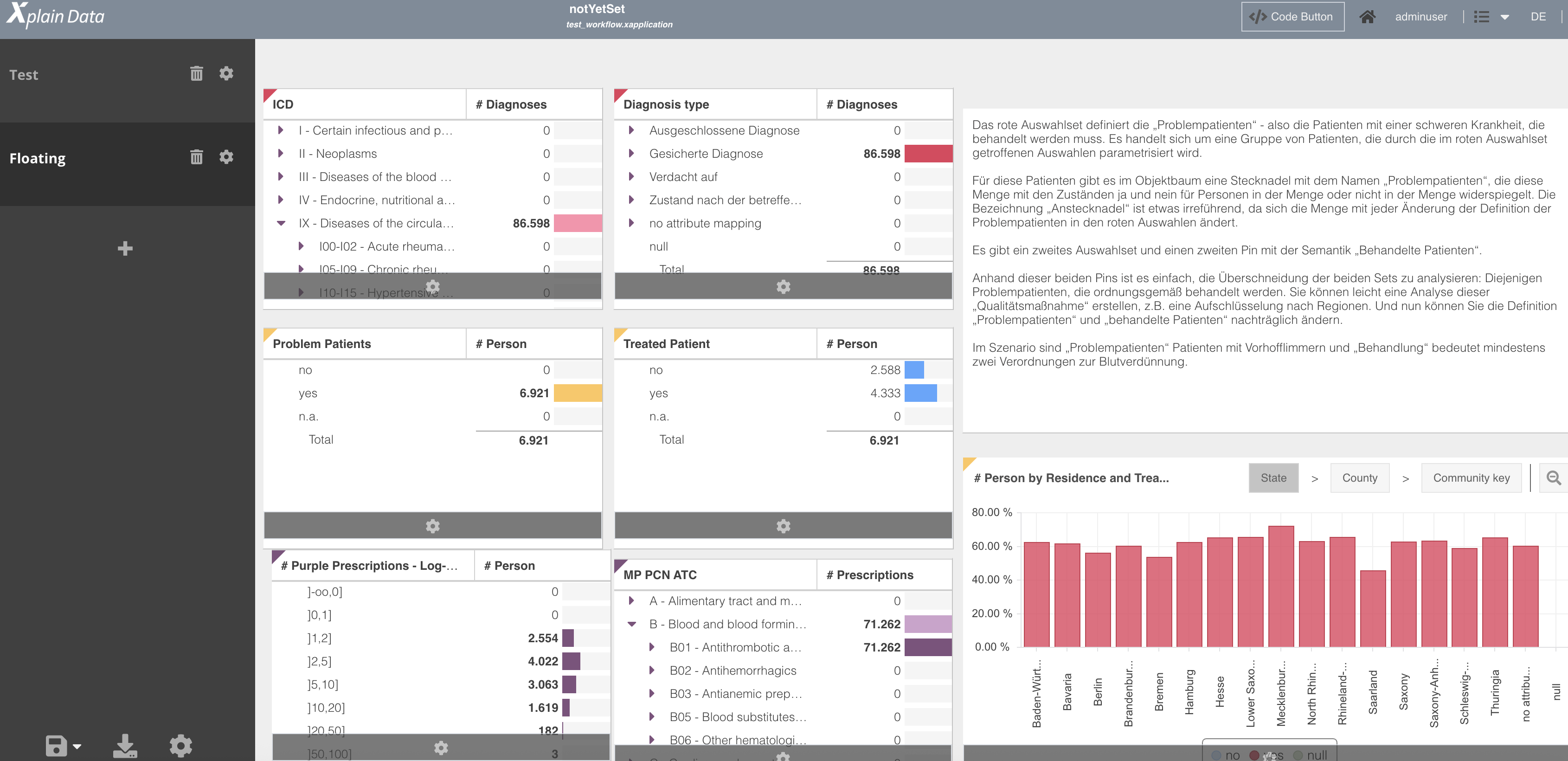Screen dimensions: 1568x761
Task: Expand I00-I02 - Acute rheumatic node
Action: pyautogui.click(x=301, y=246)
